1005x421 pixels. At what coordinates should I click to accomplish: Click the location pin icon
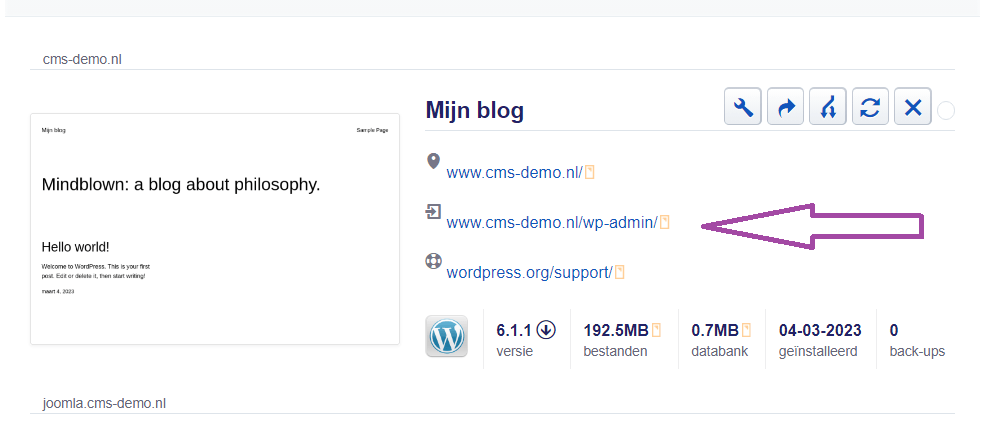(x=433, y=161)
